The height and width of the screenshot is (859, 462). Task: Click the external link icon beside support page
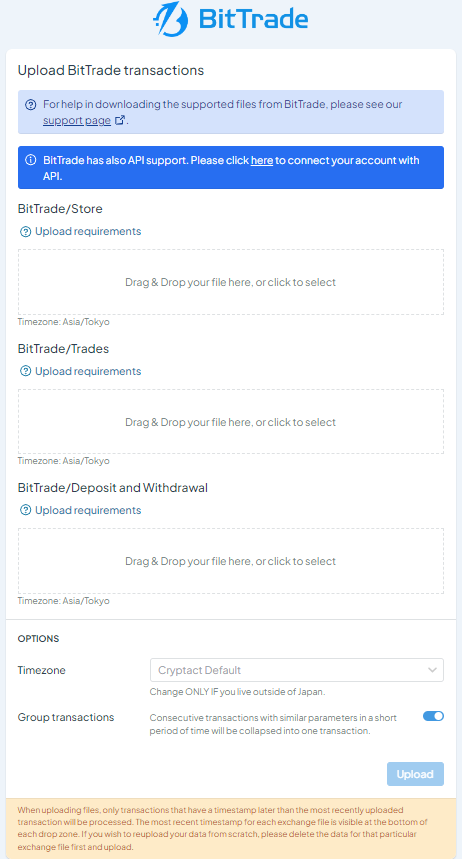tap(120, 120)
